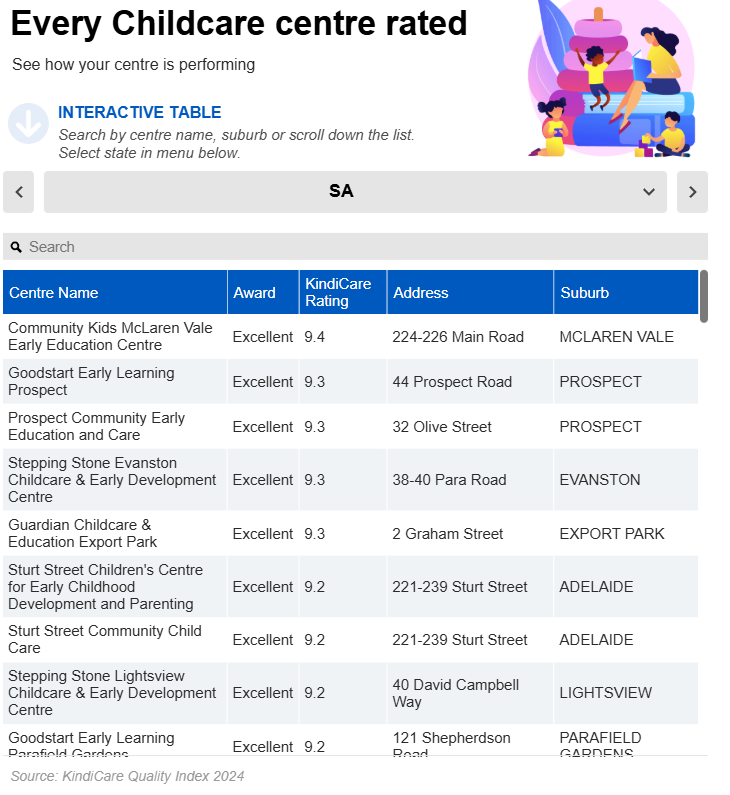The height and width of the screenshot is (795, 730).
Task: Sort table by Award column header
Action: [x=254, y=293]
